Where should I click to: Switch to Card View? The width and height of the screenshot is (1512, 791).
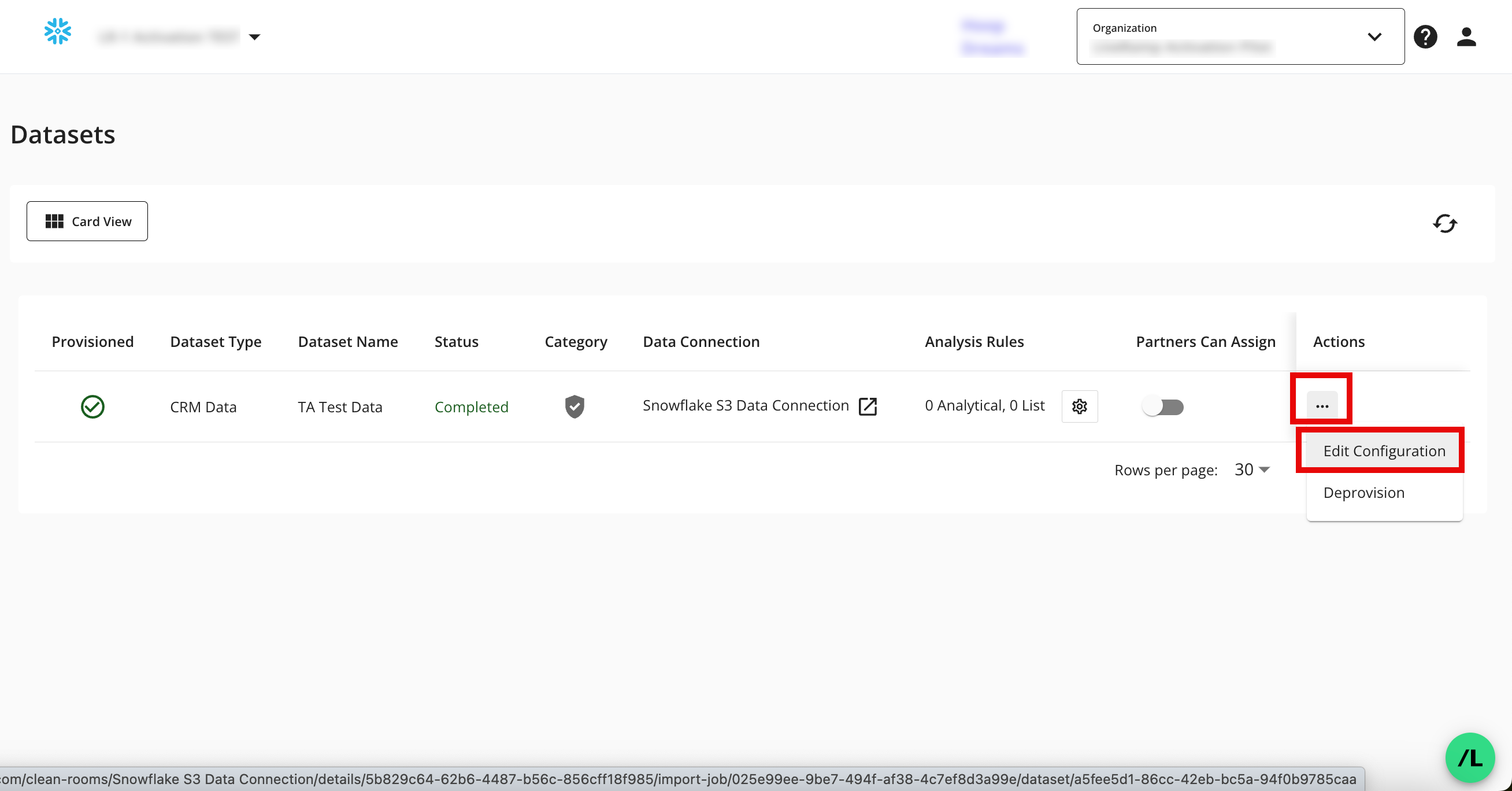pyautogui.click(x=87, y=221)
